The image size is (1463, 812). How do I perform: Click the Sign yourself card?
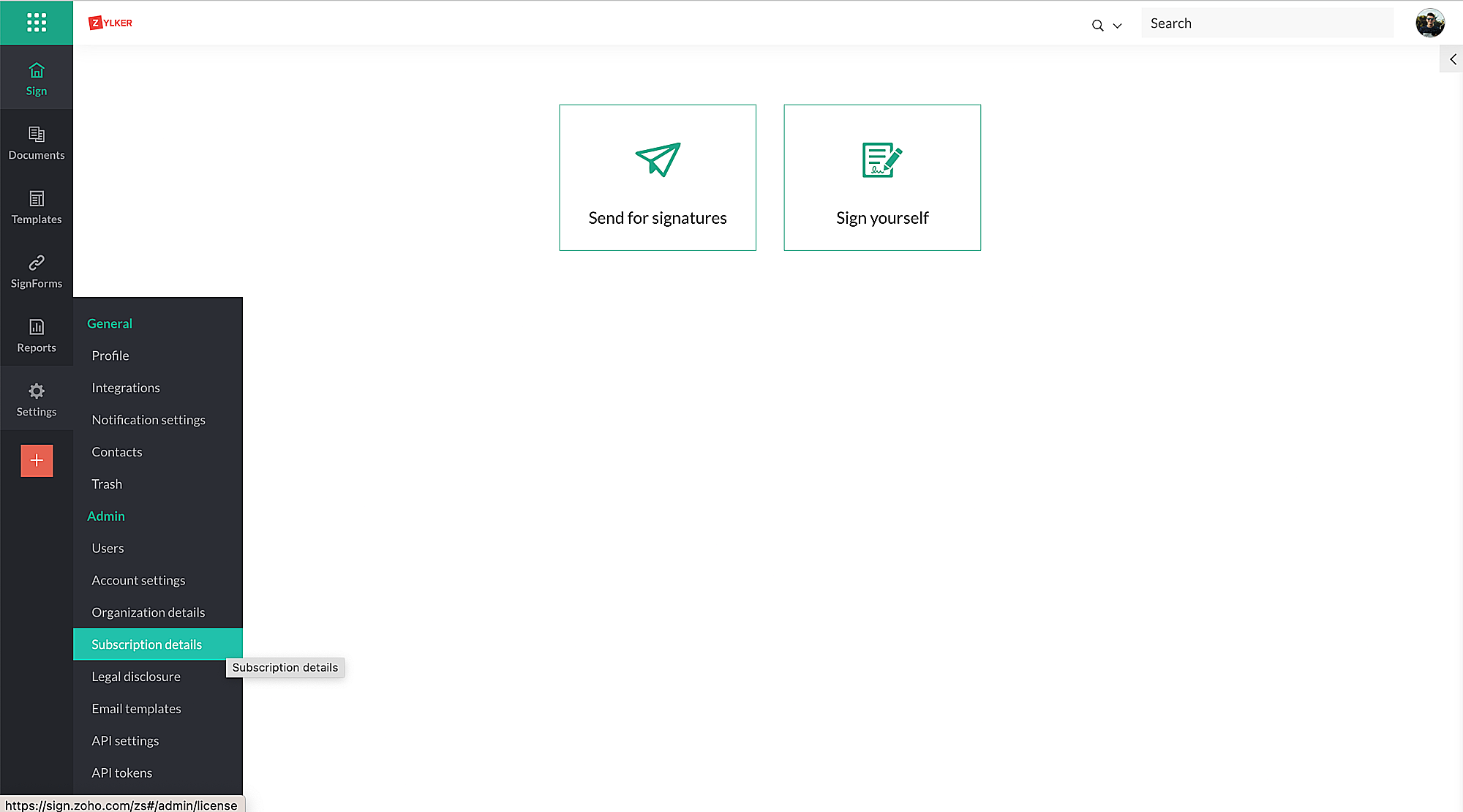(881, 178)
